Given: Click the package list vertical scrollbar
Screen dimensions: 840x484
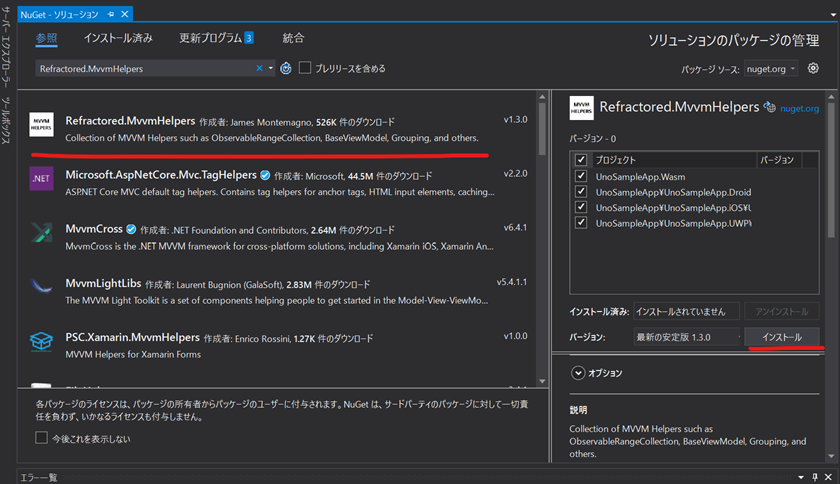Looking at the screenshot, I should pyautogui.click(x=542, y=239).
